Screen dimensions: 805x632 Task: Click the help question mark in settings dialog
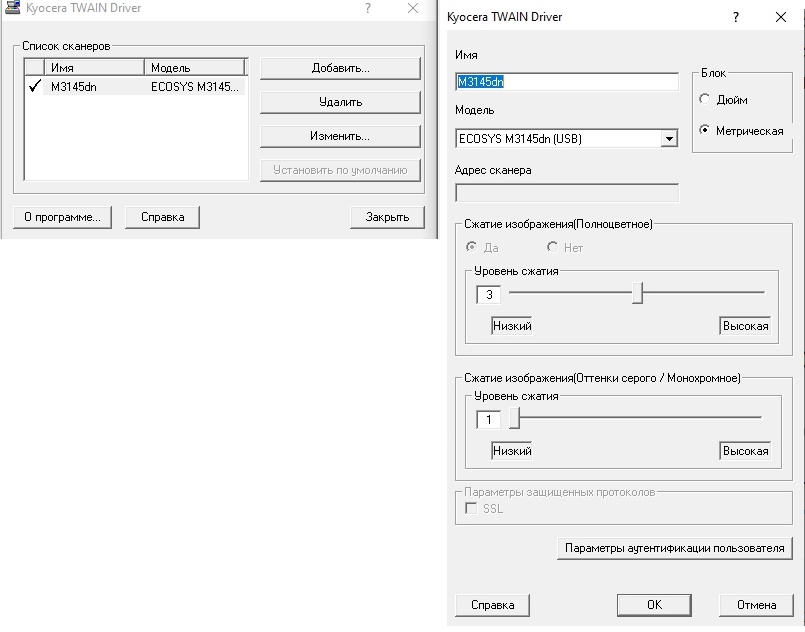coord(736,17)
